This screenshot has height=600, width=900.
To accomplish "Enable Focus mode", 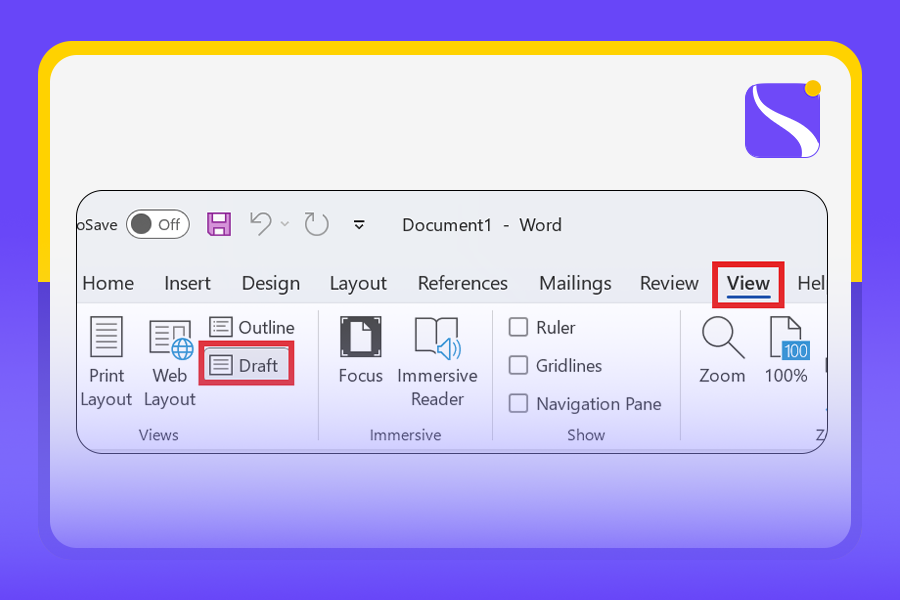I will click(360, 350).
